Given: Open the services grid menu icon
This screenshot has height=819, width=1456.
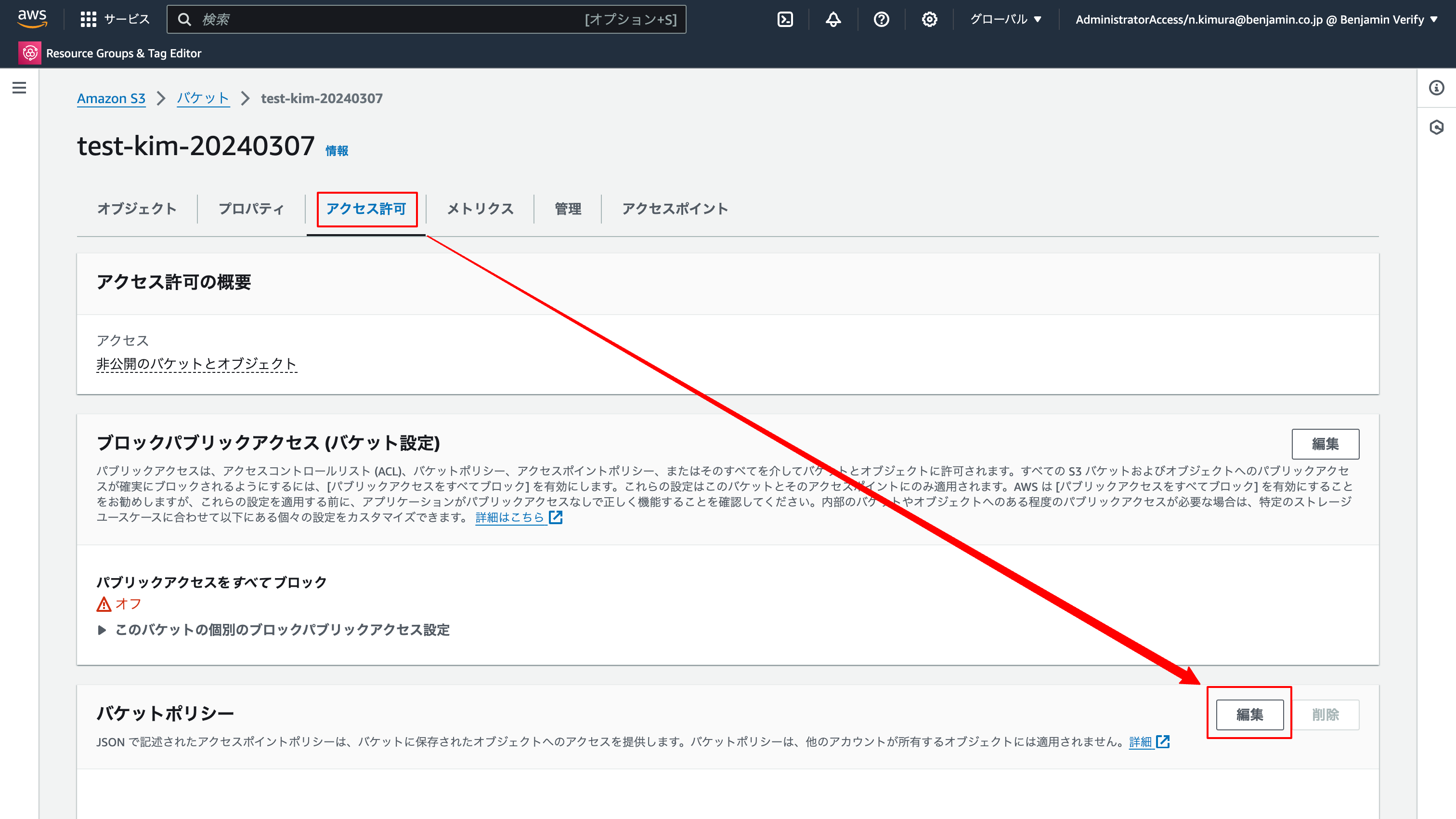Looking at the screenshot, I should tap(88, 19).
